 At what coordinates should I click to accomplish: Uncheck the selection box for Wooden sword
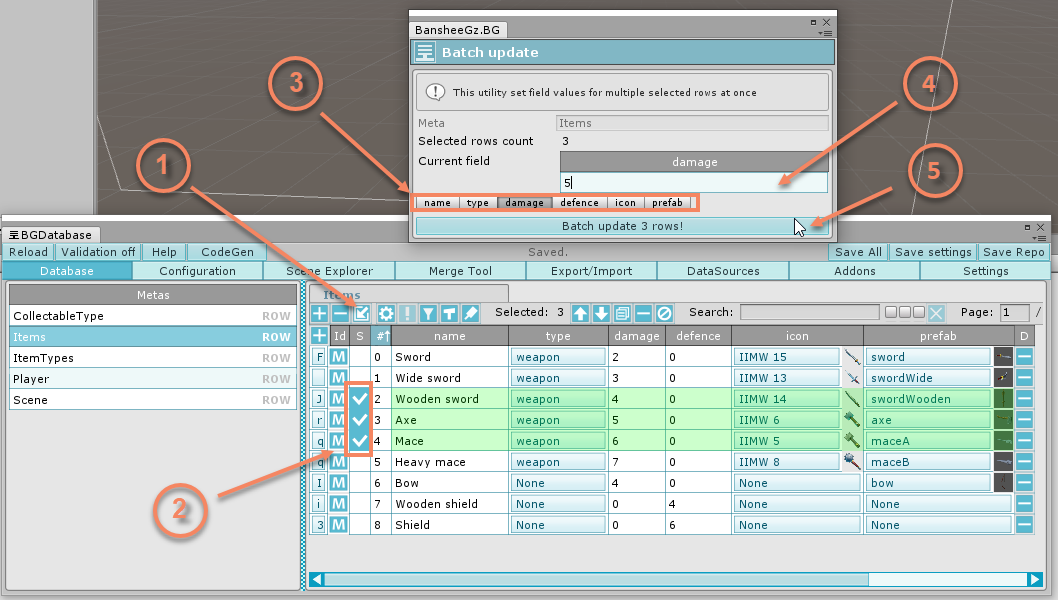click(x=360, y=399)
